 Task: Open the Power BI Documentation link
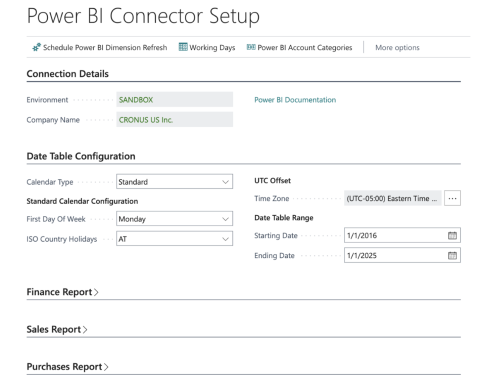click(x=295, y=100)
